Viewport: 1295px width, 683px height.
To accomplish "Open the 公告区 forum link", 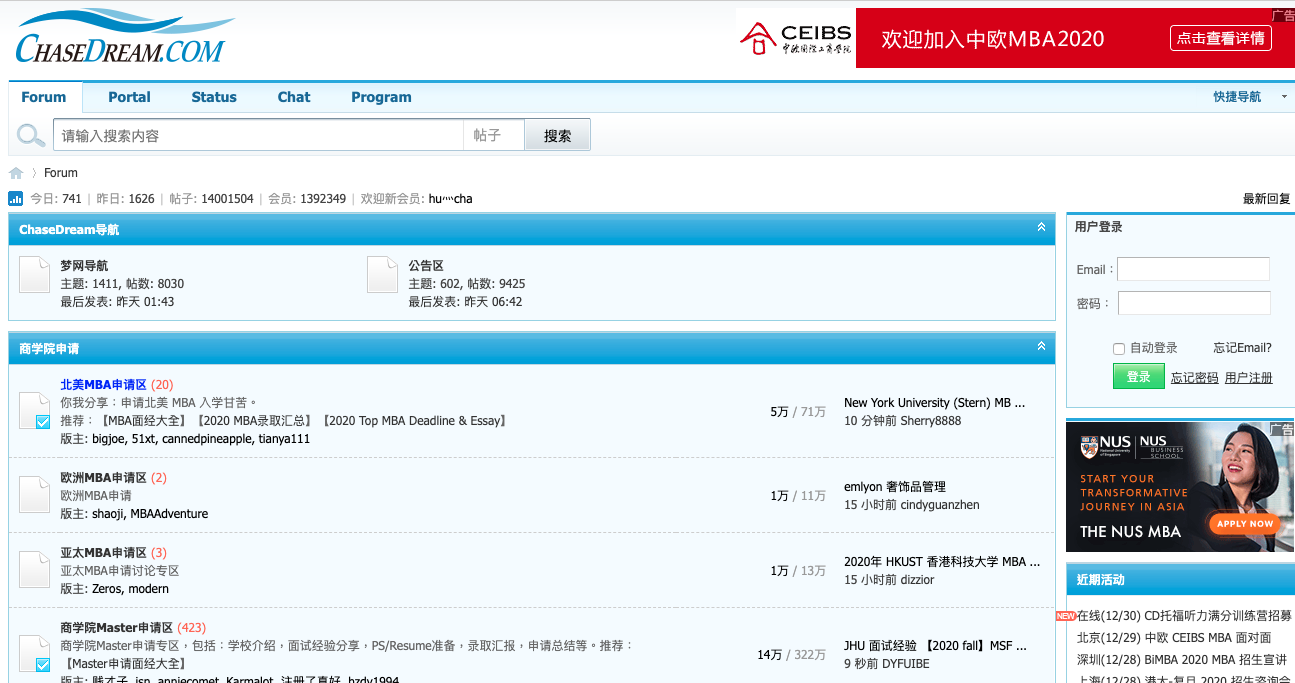I will pos(426,266).
